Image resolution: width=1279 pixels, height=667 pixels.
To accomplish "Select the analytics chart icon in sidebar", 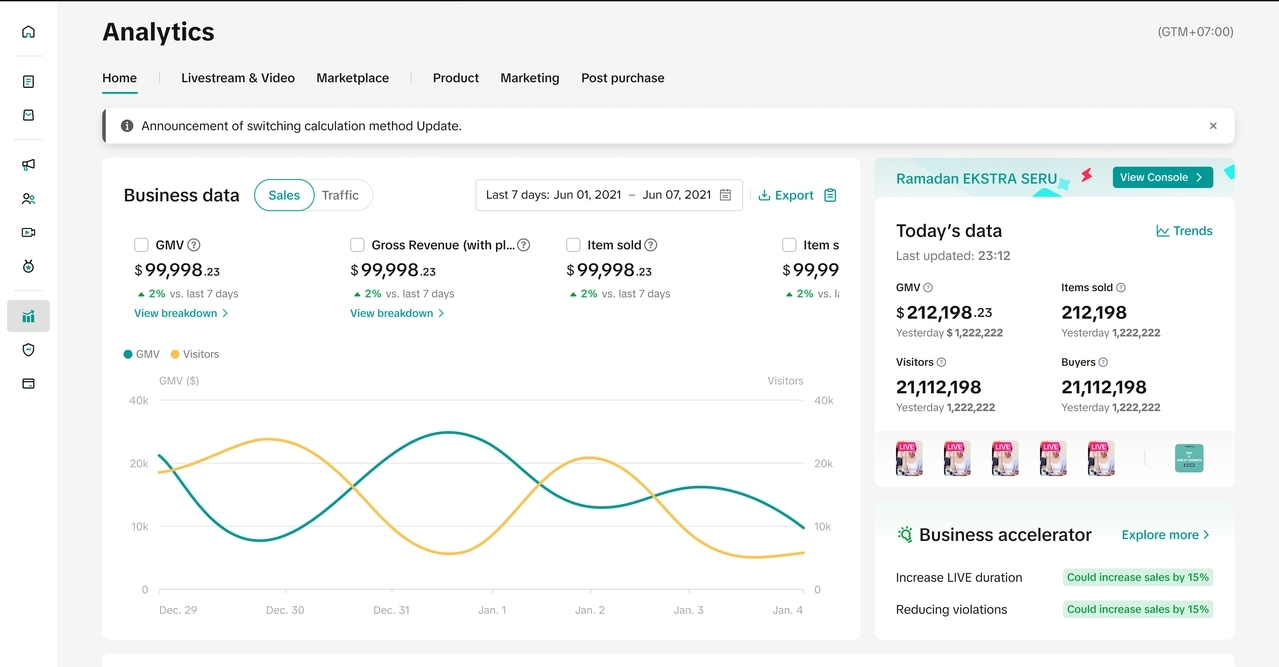I will tap(28, 316).
